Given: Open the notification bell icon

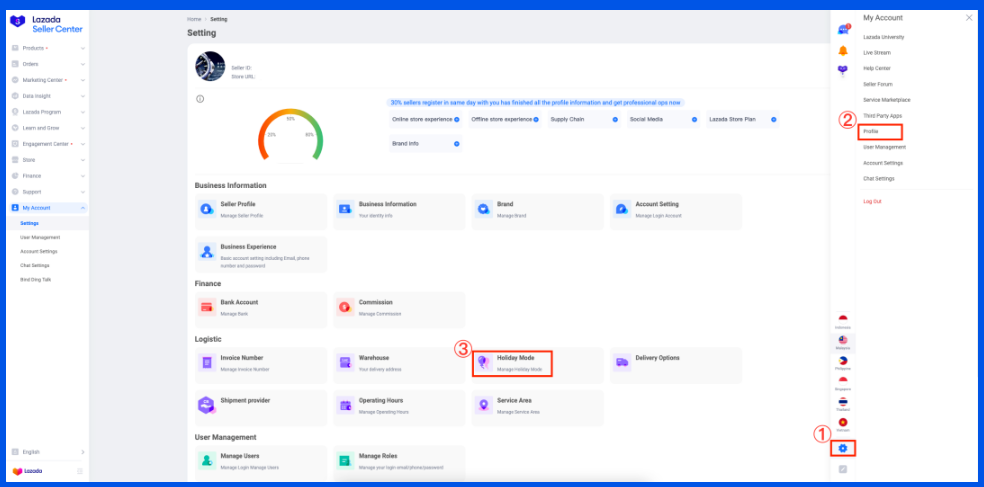Looking at the screenshot, I should coord(843,50).
